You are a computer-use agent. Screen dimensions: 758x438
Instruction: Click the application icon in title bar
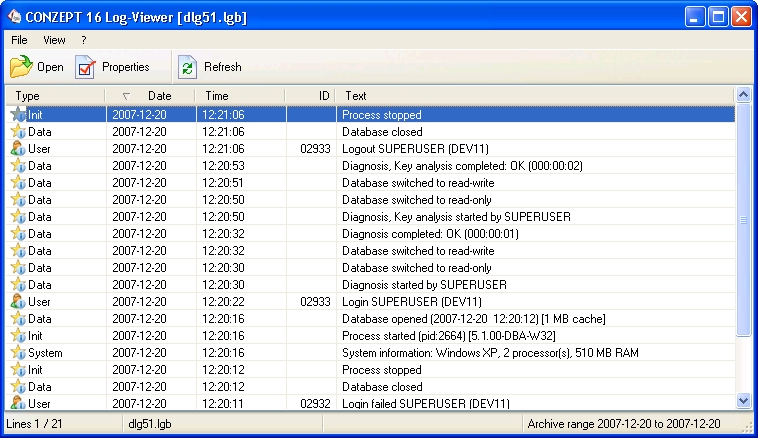tap(15, 17)
